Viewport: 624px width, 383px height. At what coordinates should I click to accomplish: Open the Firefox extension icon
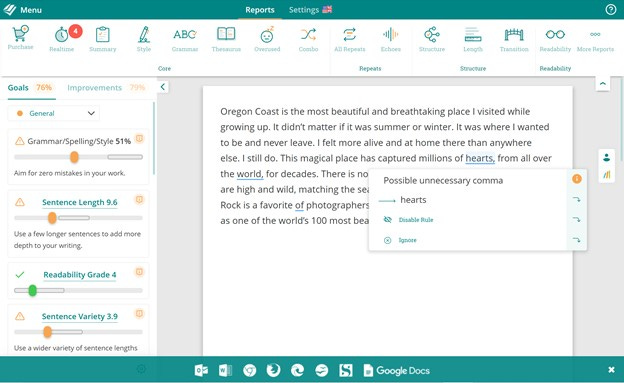273,370
